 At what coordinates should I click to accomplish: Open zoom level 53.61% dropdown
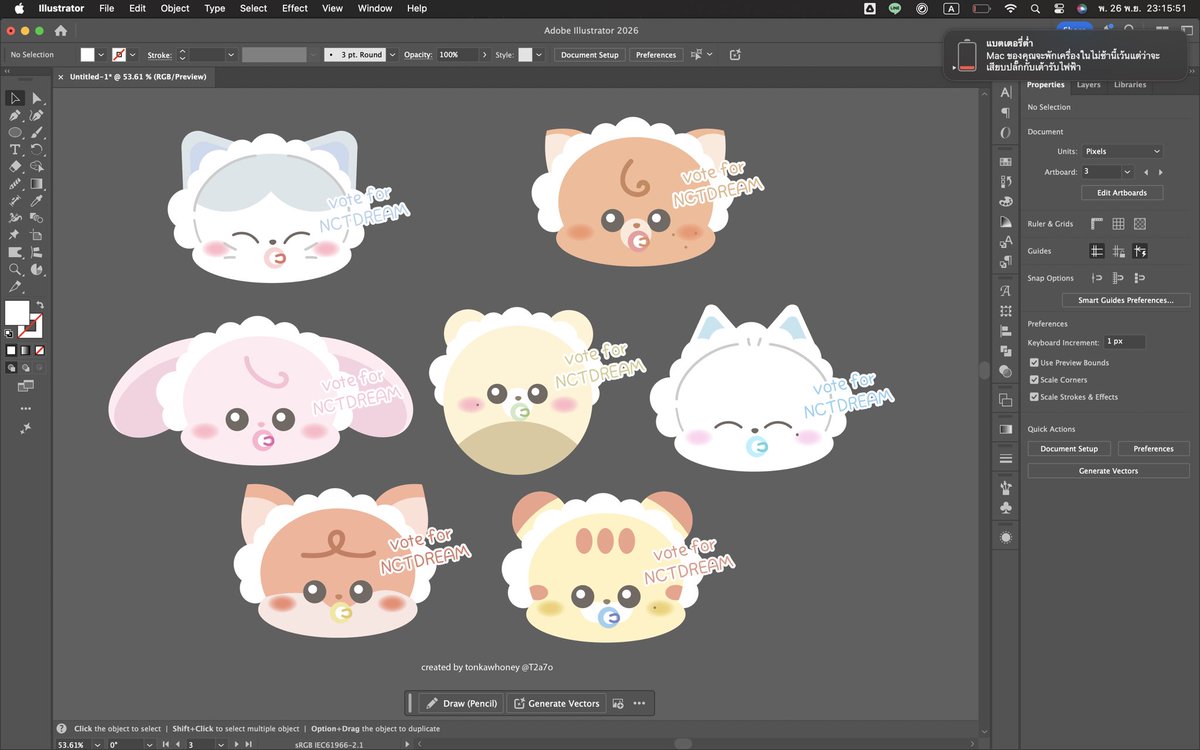[x=97, y=744]
